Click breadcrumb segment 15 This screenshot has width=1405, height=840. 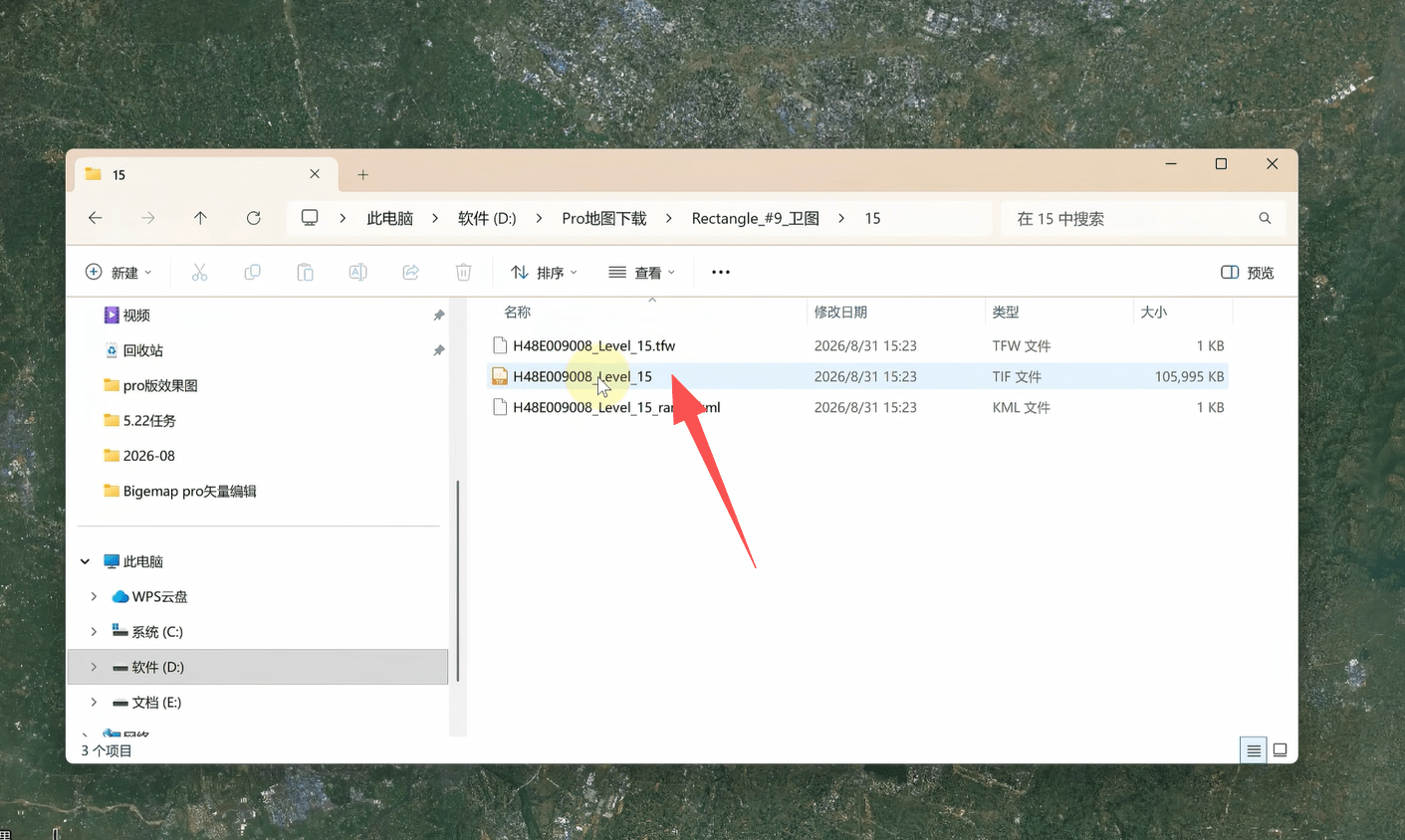(x=872, y=218)
